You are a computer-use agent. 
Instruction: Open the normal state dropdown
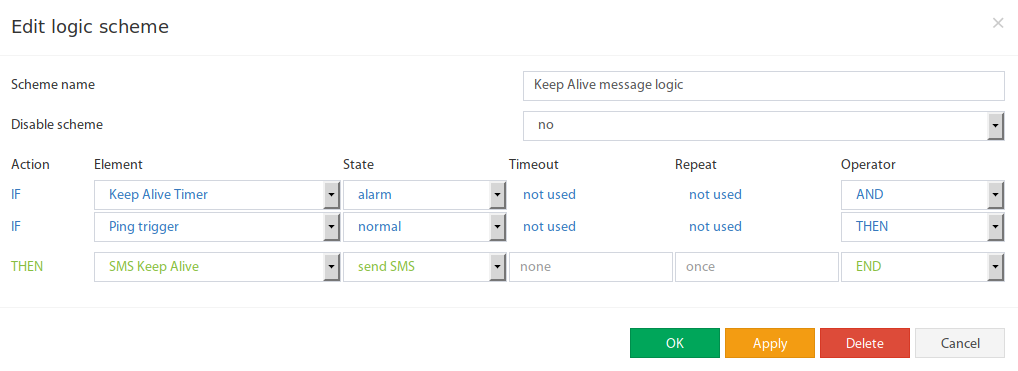tap(425, 227)
